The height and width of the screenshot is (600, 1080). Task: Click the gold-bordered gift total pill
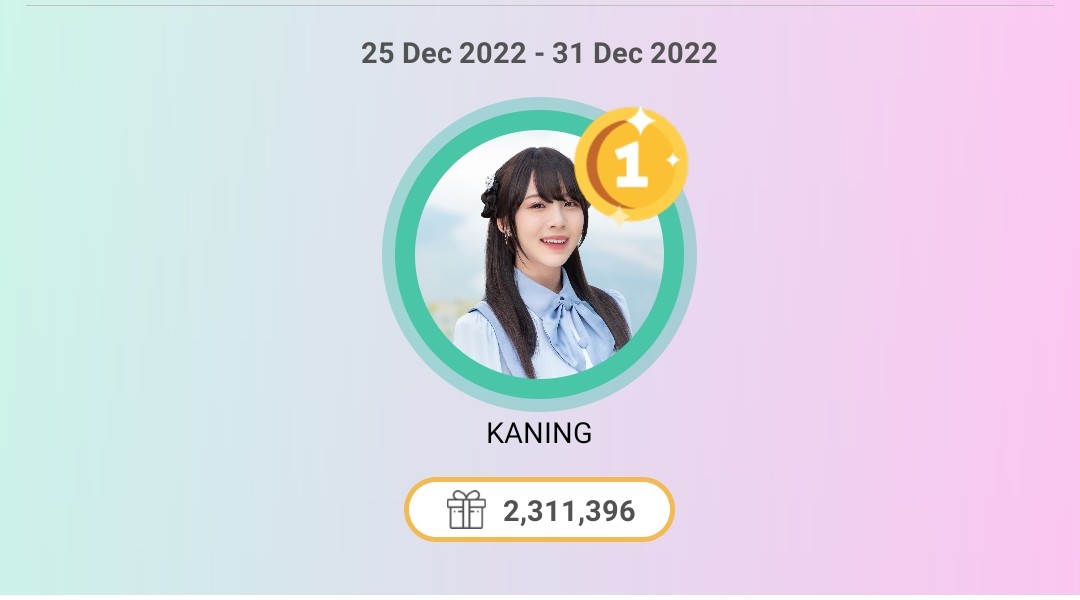[x=539, y=510]
